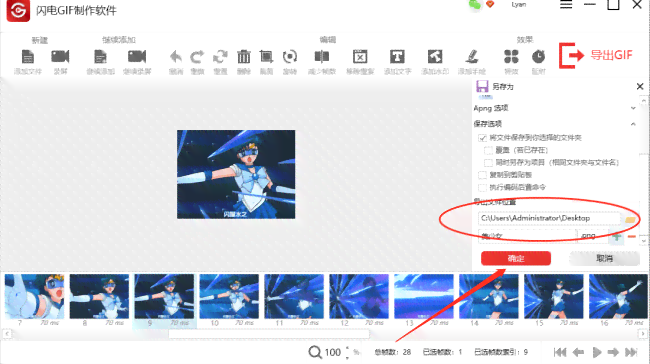Viewport: 650px width, 364px height.
Task: Click the 减少帧数 reduce frames icon
Action: pyautogui.click(x=322, y=56)
